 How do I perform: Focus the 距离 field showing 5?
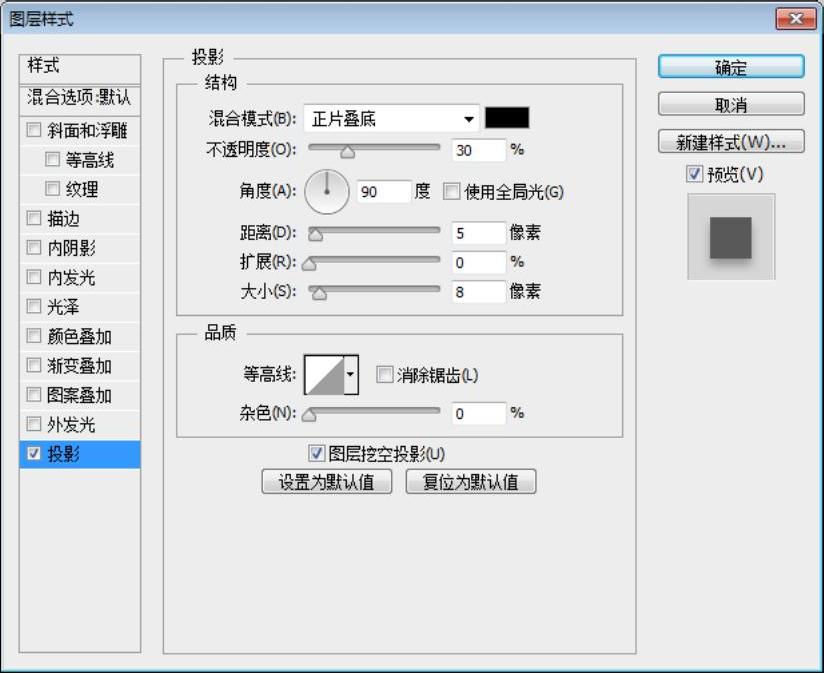(x=478, y=233)
